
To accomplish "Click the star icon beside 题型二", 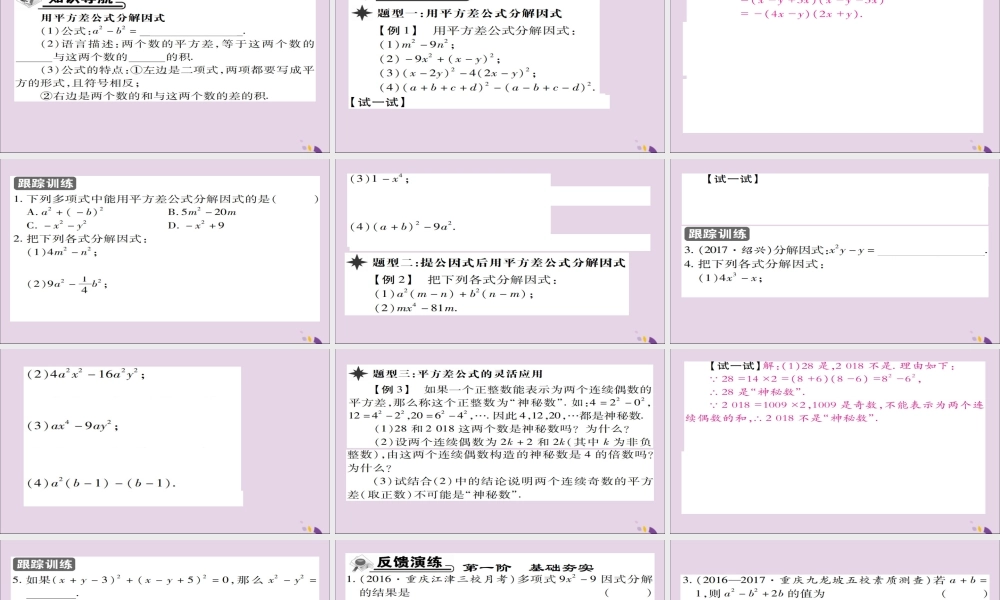I will (357, 262).
